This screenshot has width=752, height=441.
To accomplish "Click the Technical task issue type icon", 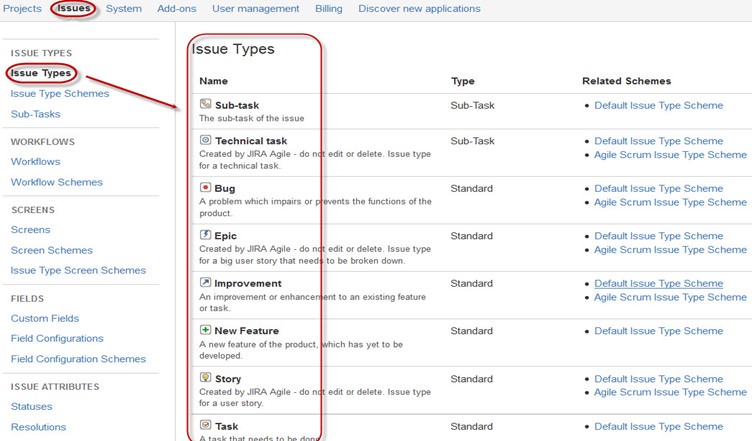I will [205, 141].
